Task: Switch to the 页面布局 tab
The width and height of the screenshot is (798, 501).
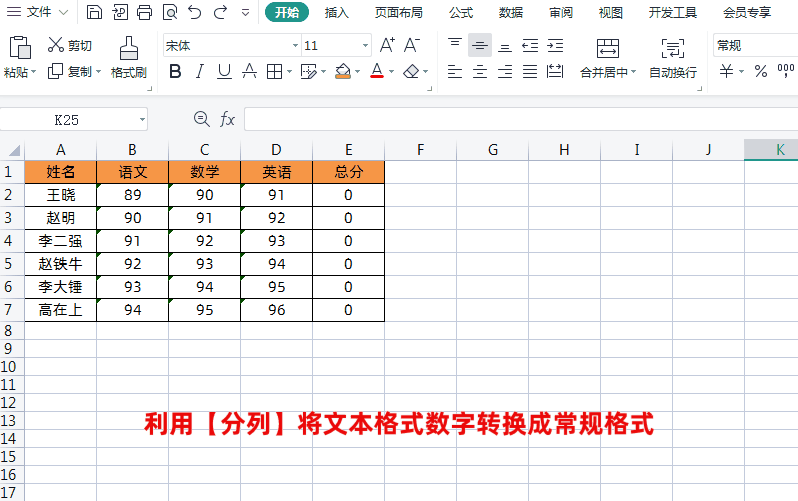Action: [x=398, y=12]
